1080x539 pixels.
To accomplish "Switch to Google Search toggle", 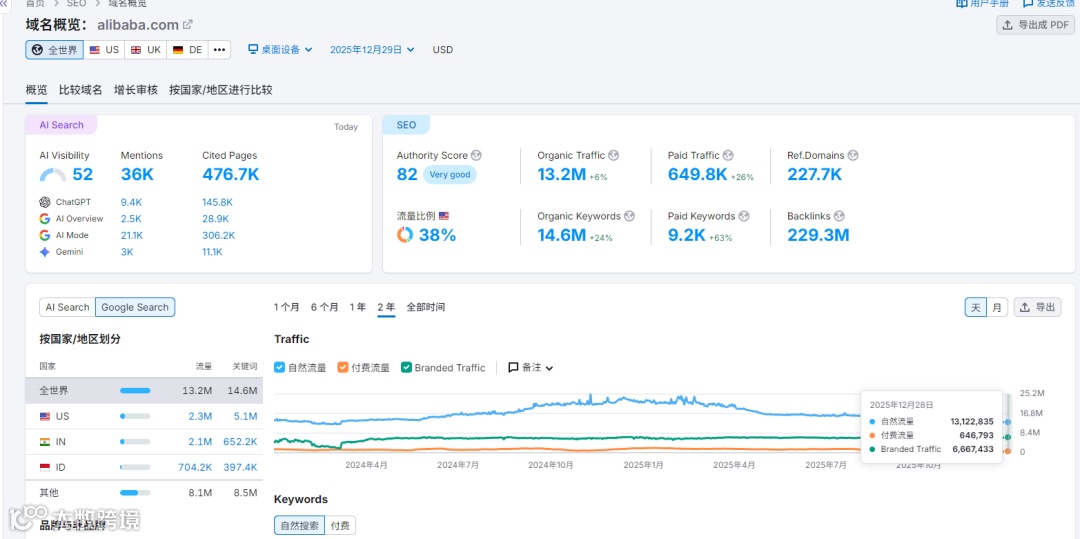I will click(135, 308).
